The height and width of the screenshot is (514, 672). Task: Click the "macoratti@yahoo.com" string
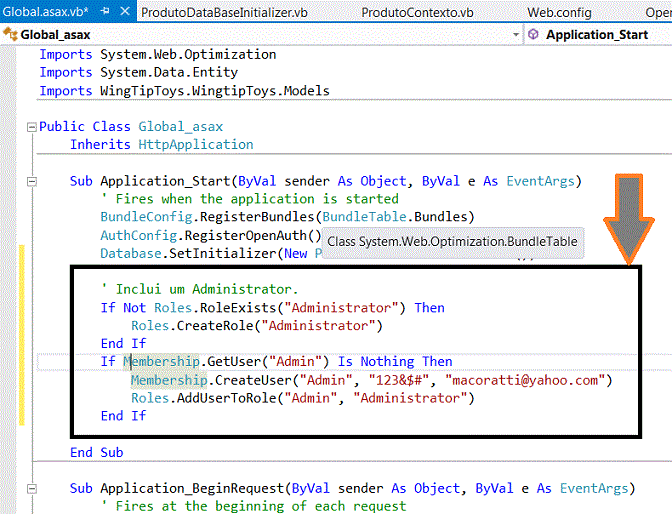525,380
